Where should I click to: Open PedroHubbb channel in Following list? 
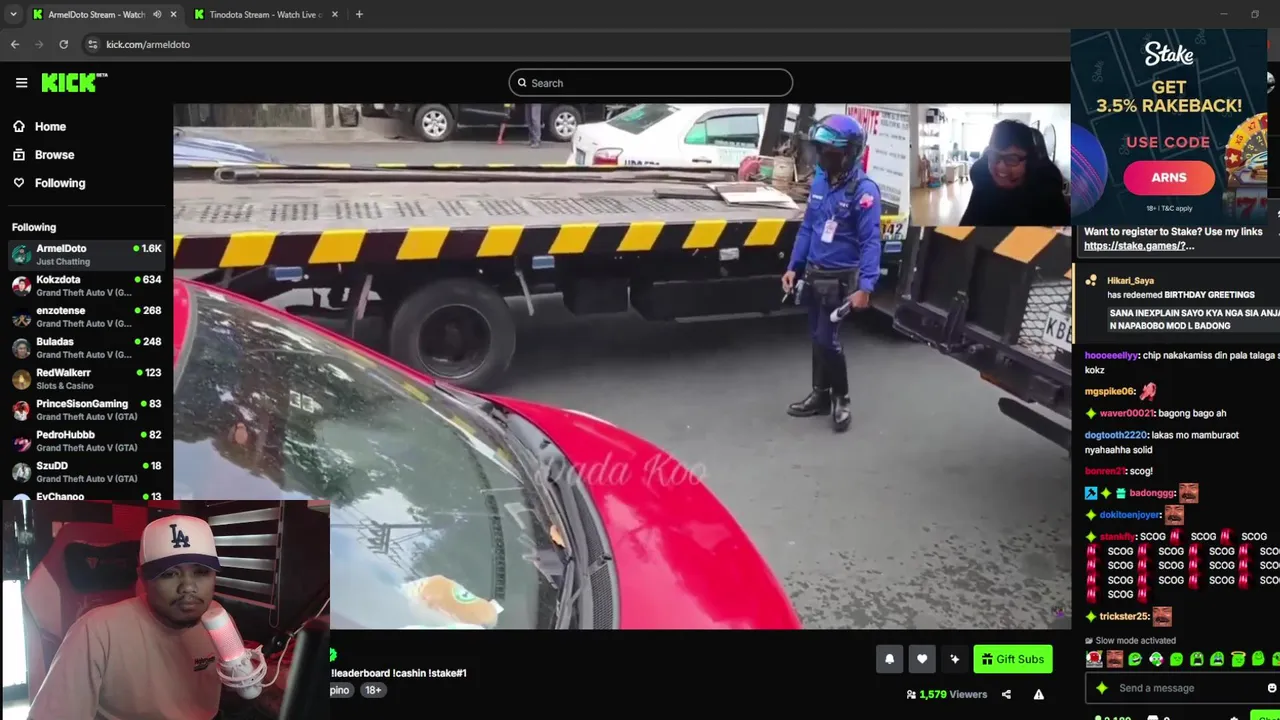[x=86, y=440]
